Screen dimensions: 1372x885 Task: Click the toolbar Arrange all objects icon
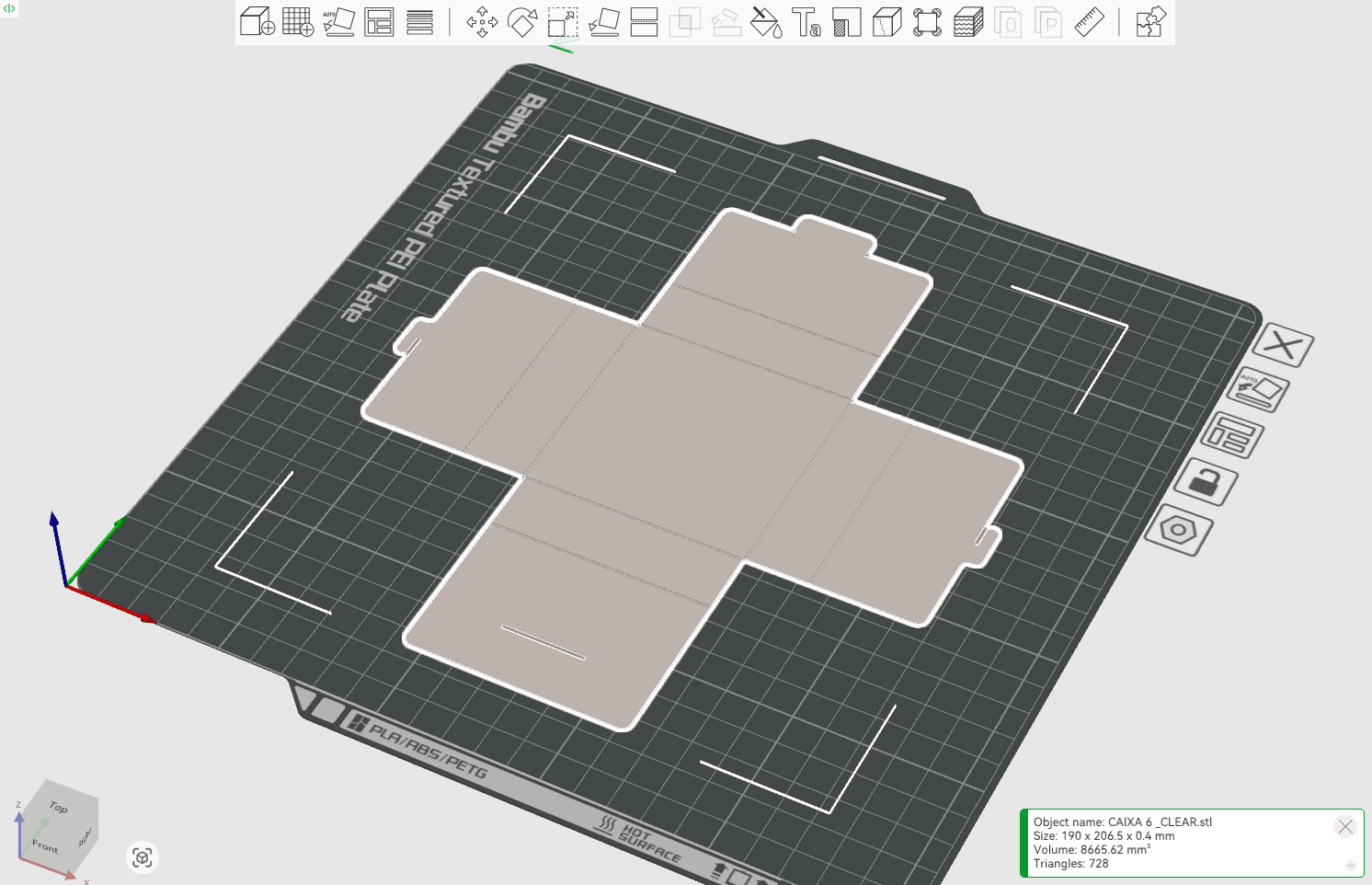pyautogui.click(x=379, y=21)
